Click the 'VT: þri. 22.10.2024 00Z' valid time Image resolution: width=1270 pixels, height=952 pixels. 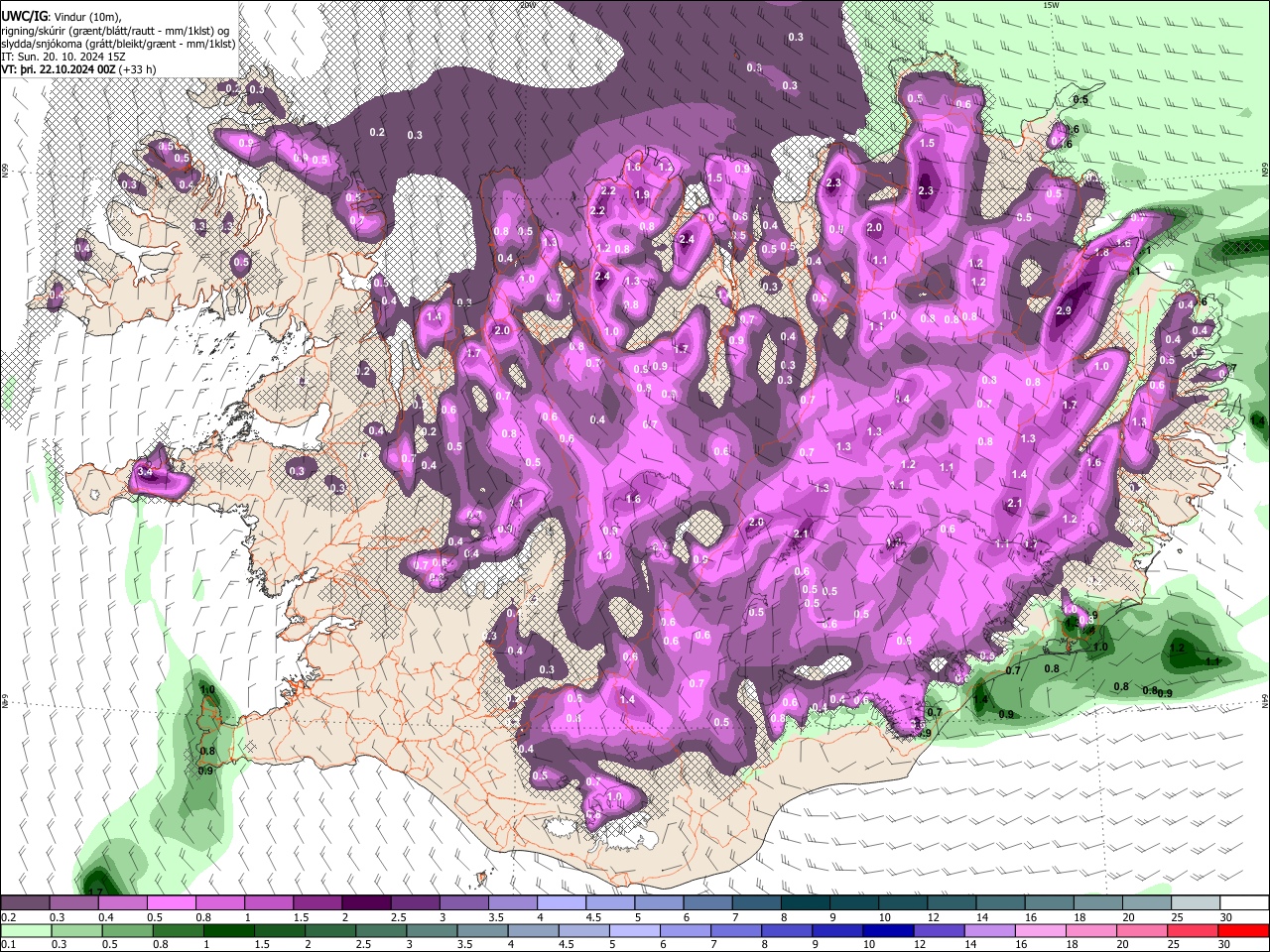tap(59, 70)
